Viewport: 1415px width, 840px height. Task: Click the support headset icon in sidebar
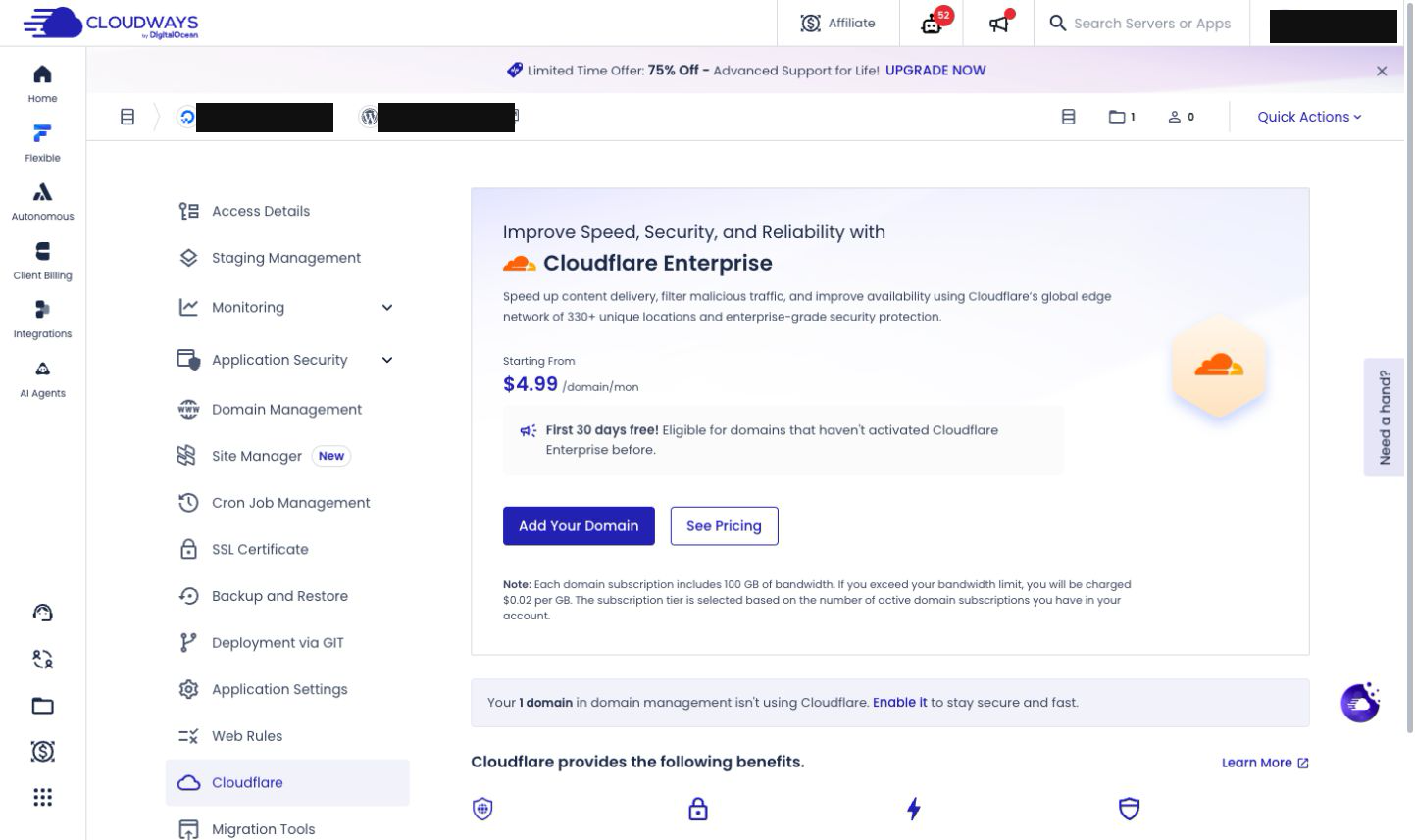42,613
